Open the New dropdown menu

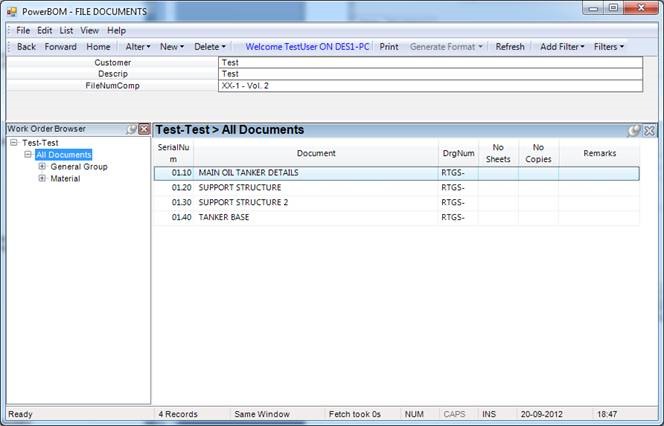[171, 46]
